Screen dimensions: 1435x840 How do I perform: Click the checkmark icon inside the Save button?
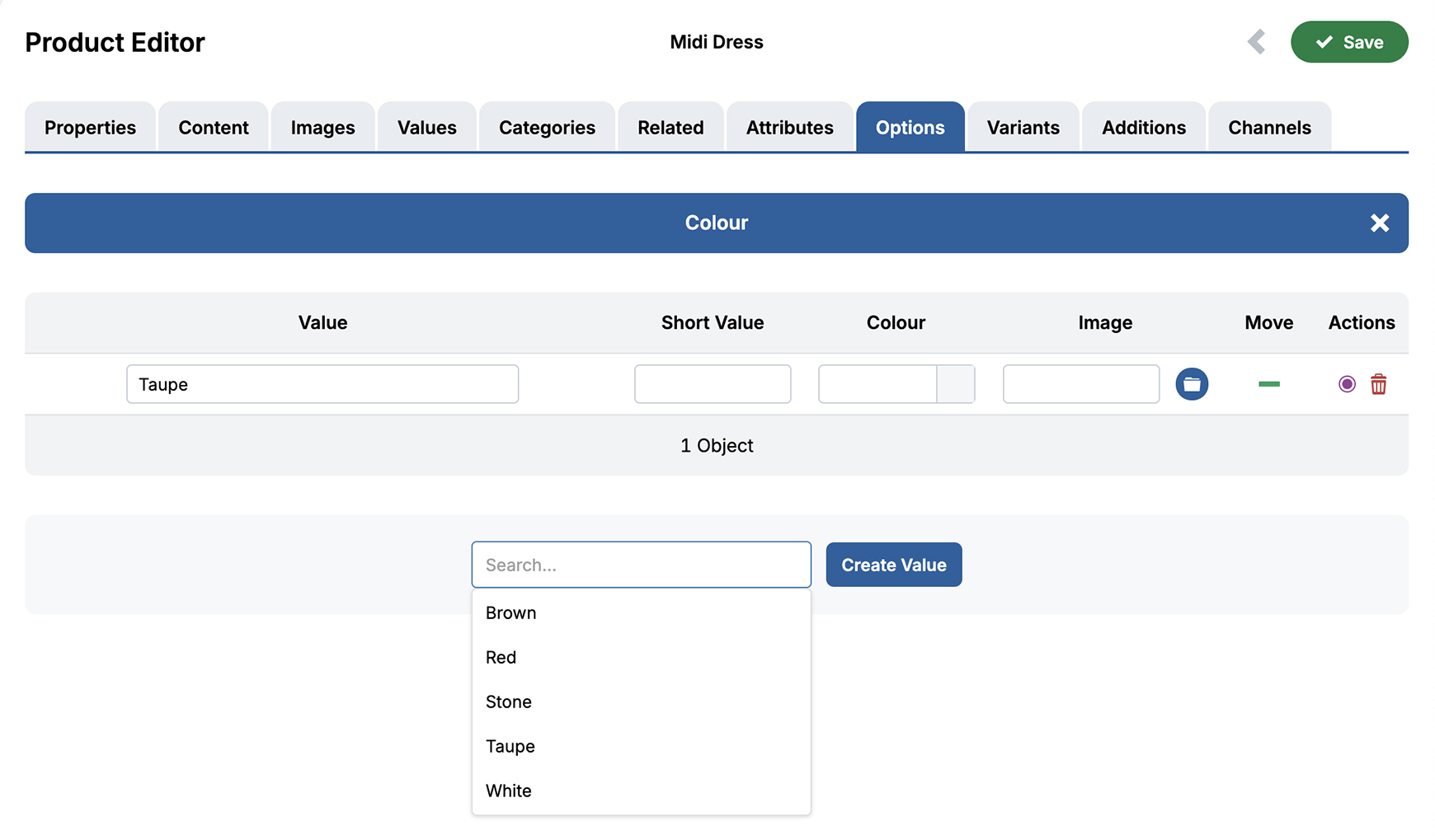pyautogui.click(x=1325, y=41)
